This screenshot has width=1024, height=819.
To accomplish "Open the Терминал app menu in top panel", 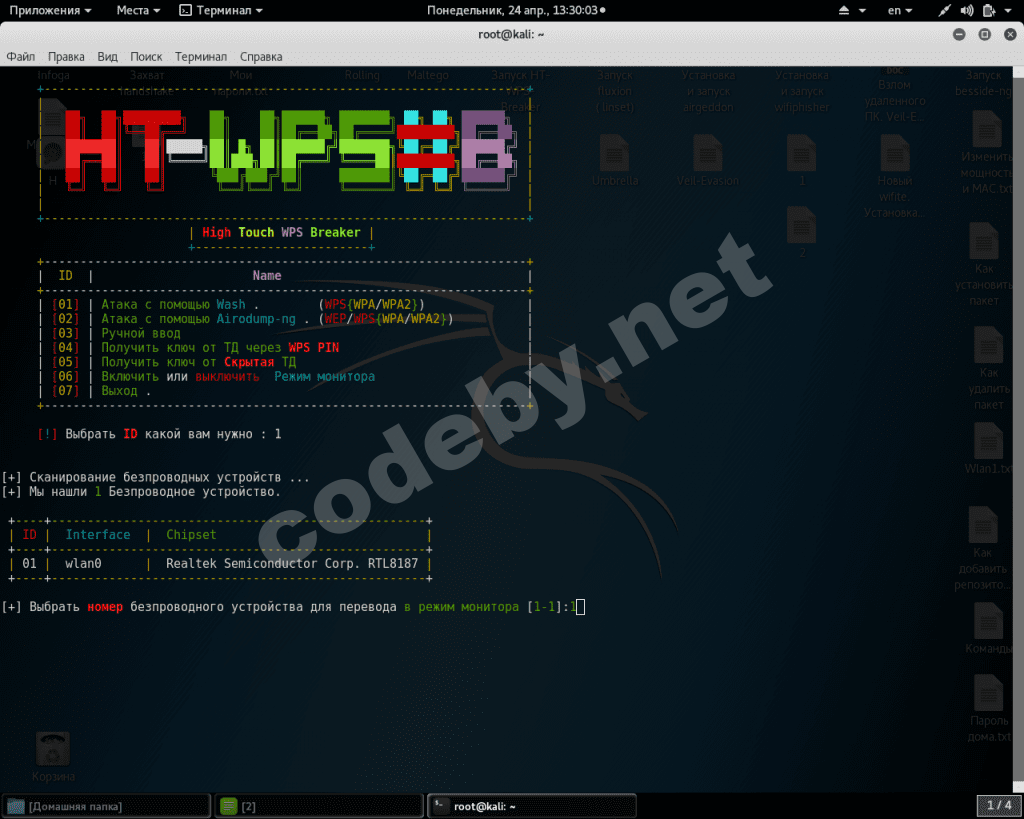I will pyautogui.click(x=221, y=10).
